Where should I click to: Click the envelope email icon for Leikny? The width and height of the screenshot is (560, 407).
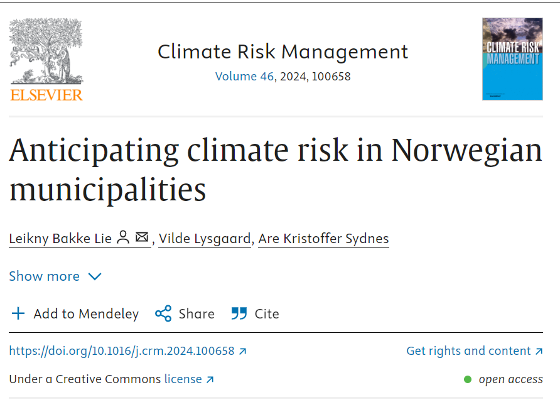click(x=142, y=237)
